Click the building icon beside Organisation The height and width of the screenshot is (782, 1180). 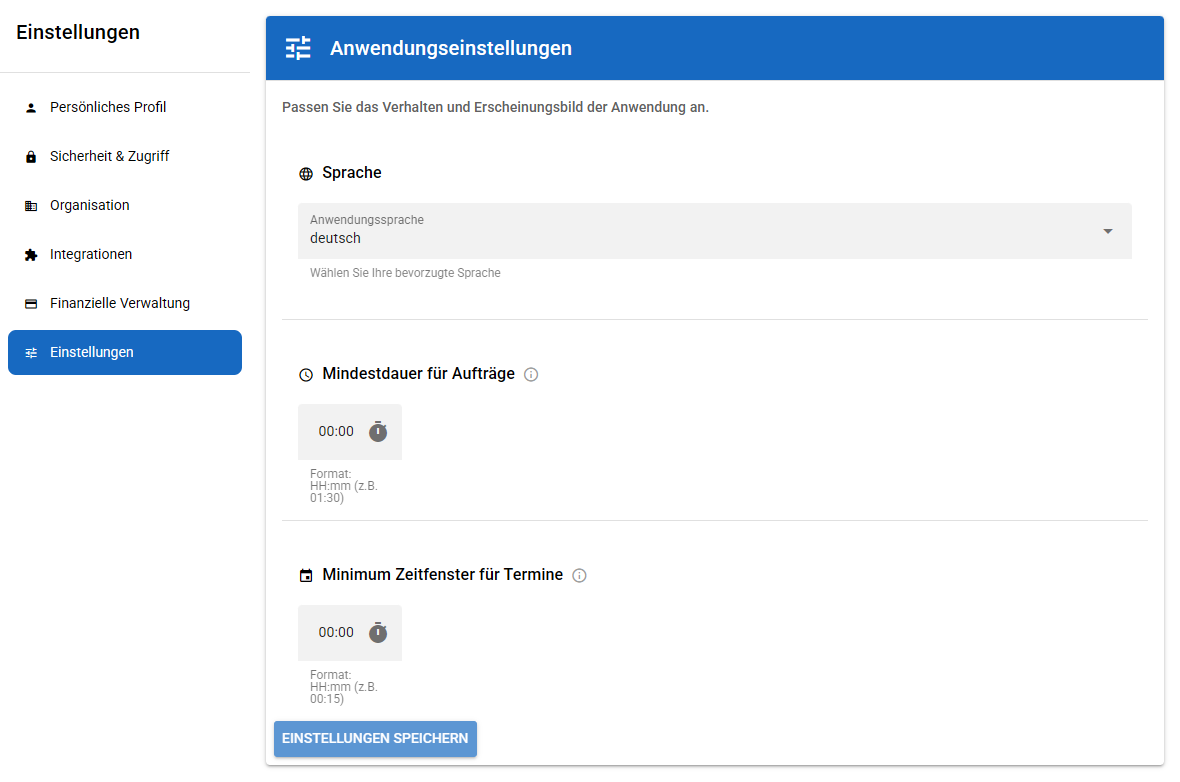point(31,205)
